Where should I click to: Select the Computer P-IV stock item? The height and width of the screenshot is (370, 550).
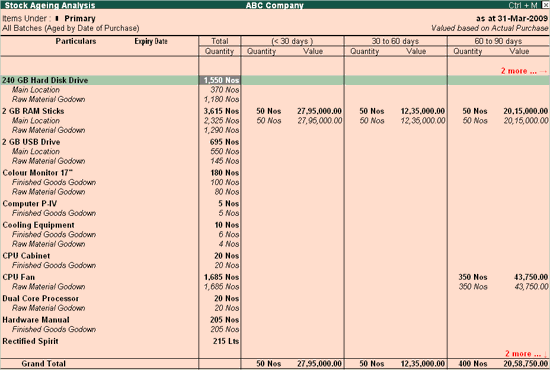click(30, 204)
